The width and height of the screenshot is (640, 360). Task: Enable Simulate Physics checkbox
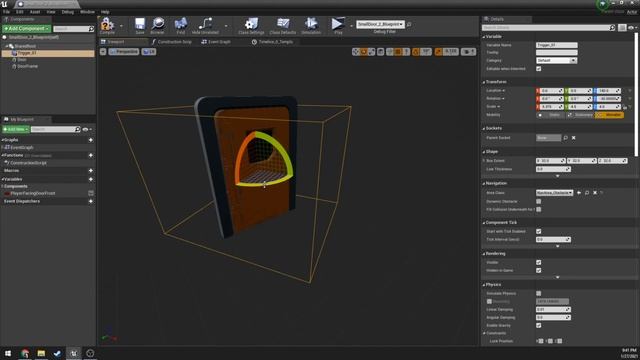pyautogui.click(x=539, y=293)
